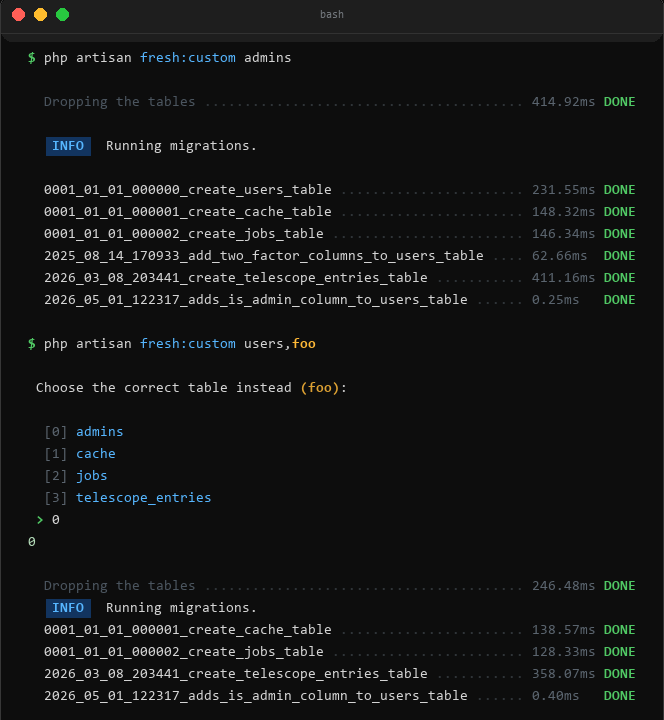Select the 'admins' option [0]
664x720 pixels.
(100, 432)
